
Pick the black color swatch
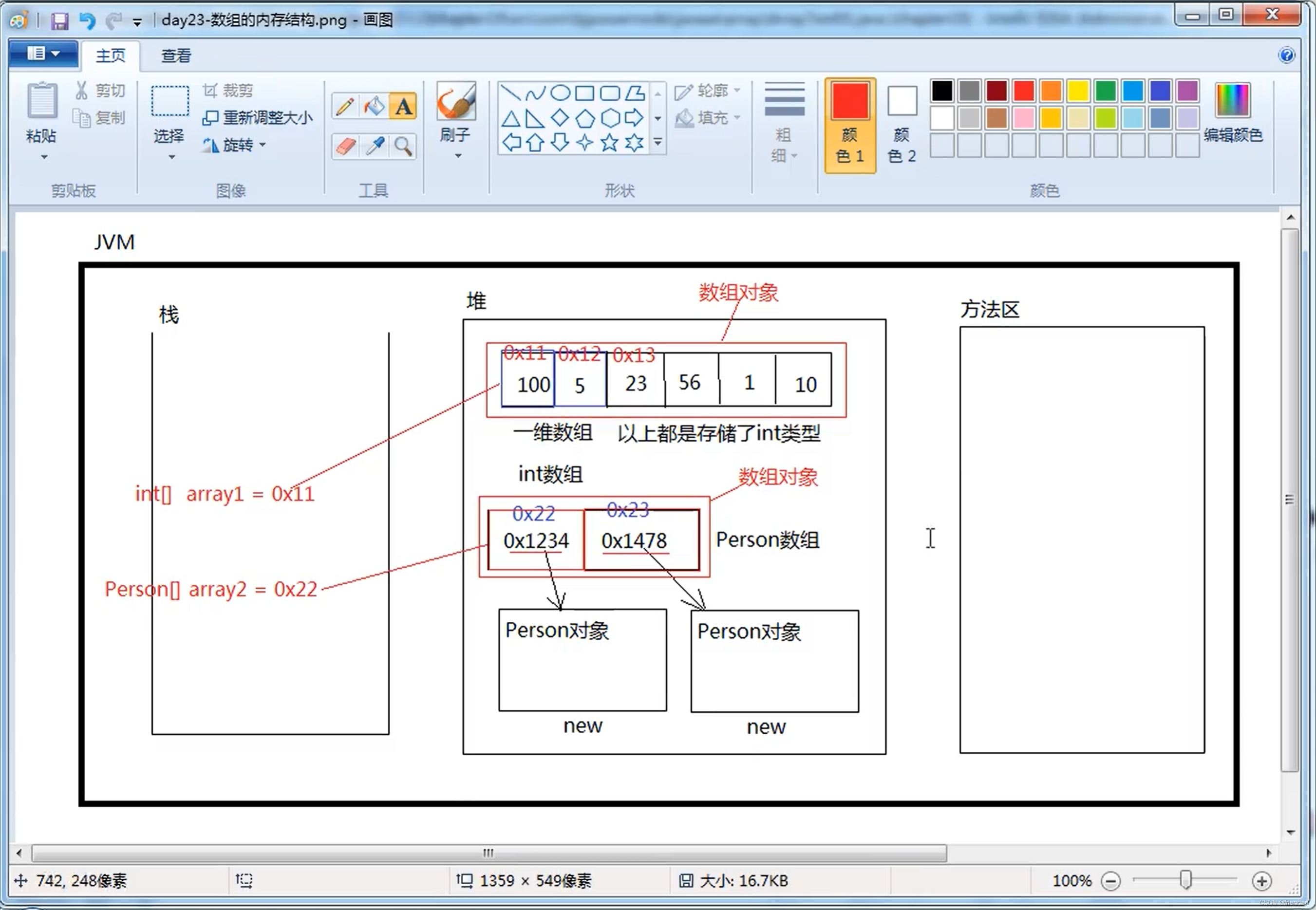pyautogui.click(x=942, y=91)
